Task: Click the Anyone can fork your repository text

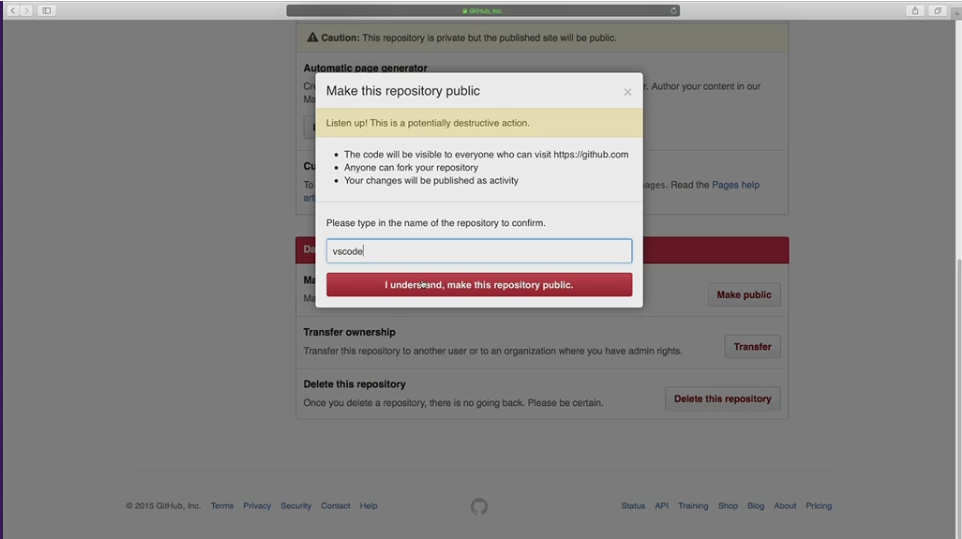Action: click(x=411, y=167)
